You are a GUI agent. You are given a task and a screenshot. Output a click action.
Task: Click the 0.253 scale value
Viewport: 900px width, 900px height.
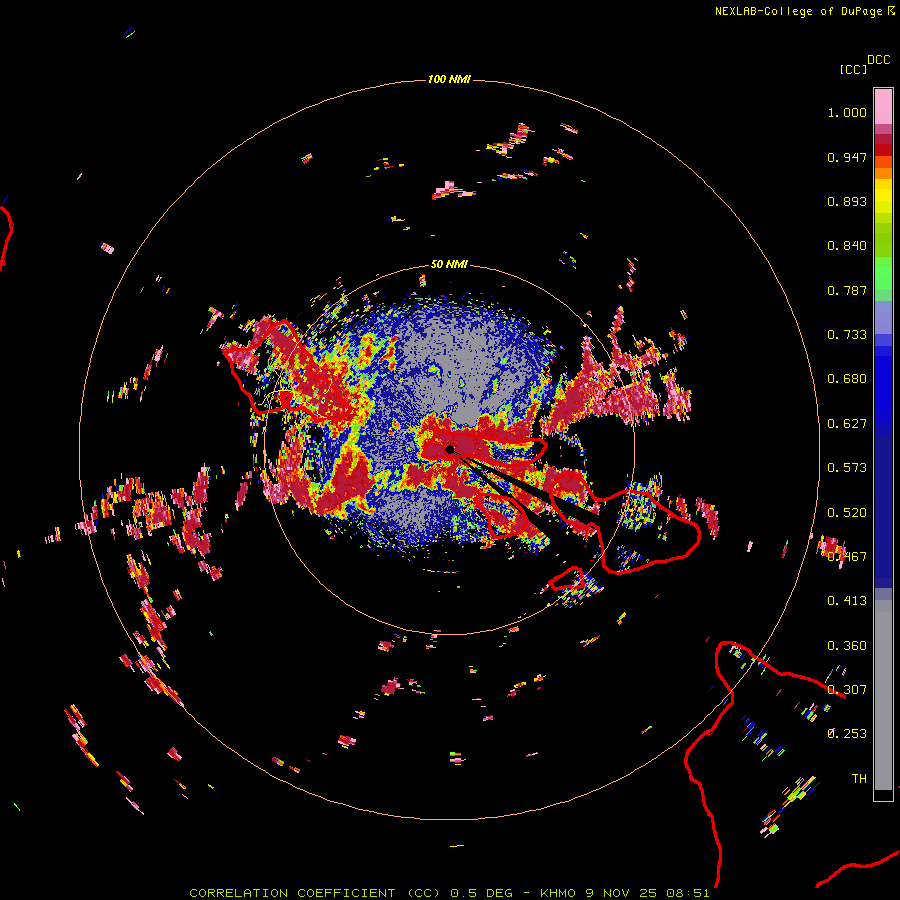coord(847,734)
